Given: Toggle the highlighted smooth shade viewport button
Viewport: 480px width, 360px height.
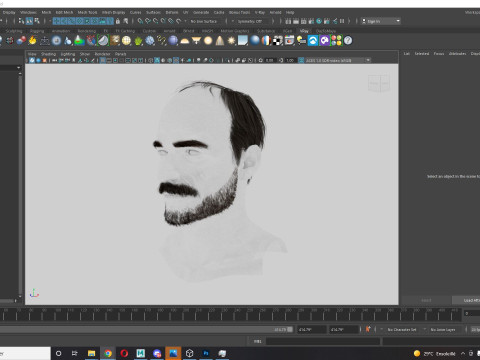Looking at the screenshot, I should tap(157, 60).
